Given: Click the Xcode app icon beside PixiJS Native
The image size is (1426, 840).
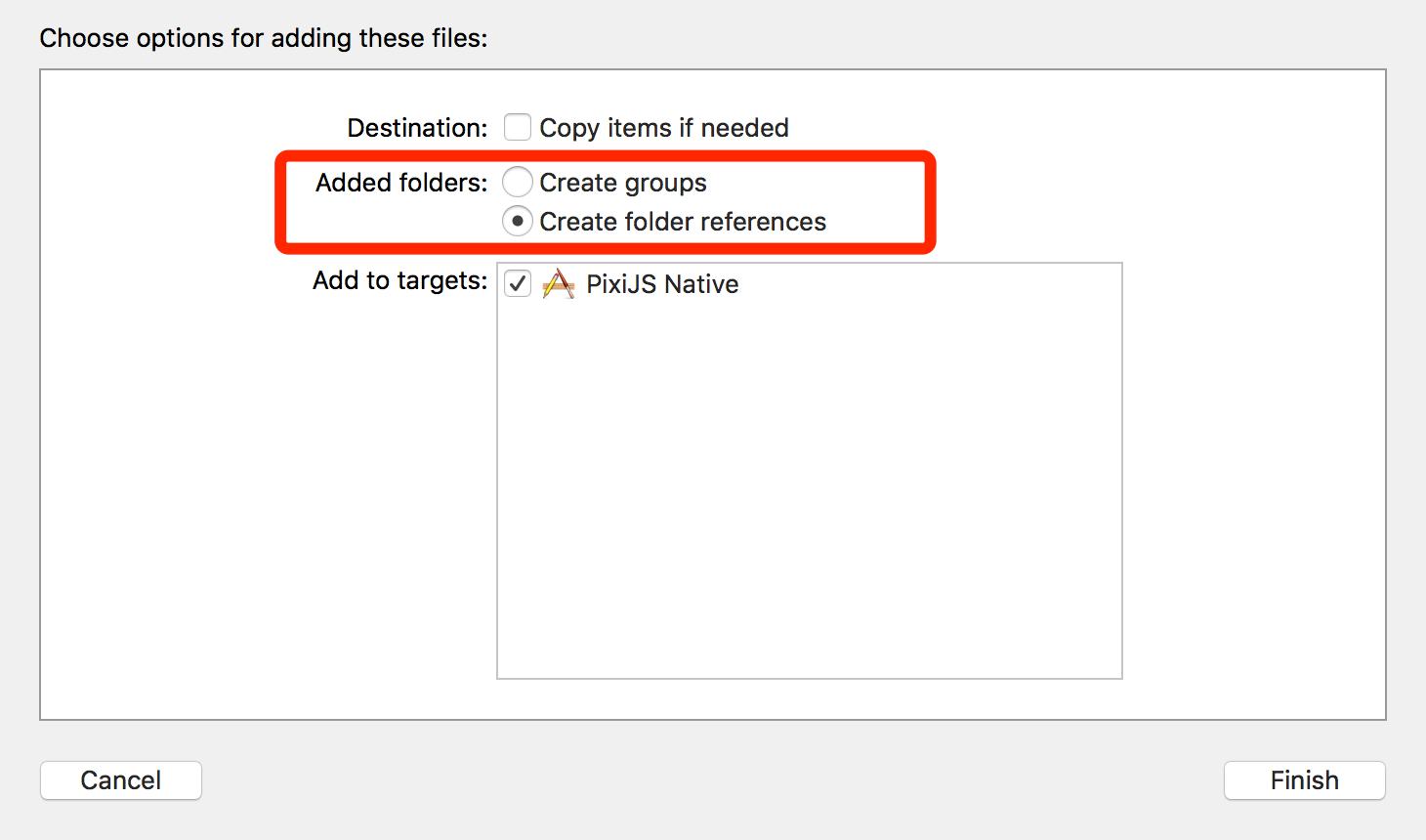Looking at the screenshot, I should 558,284.
